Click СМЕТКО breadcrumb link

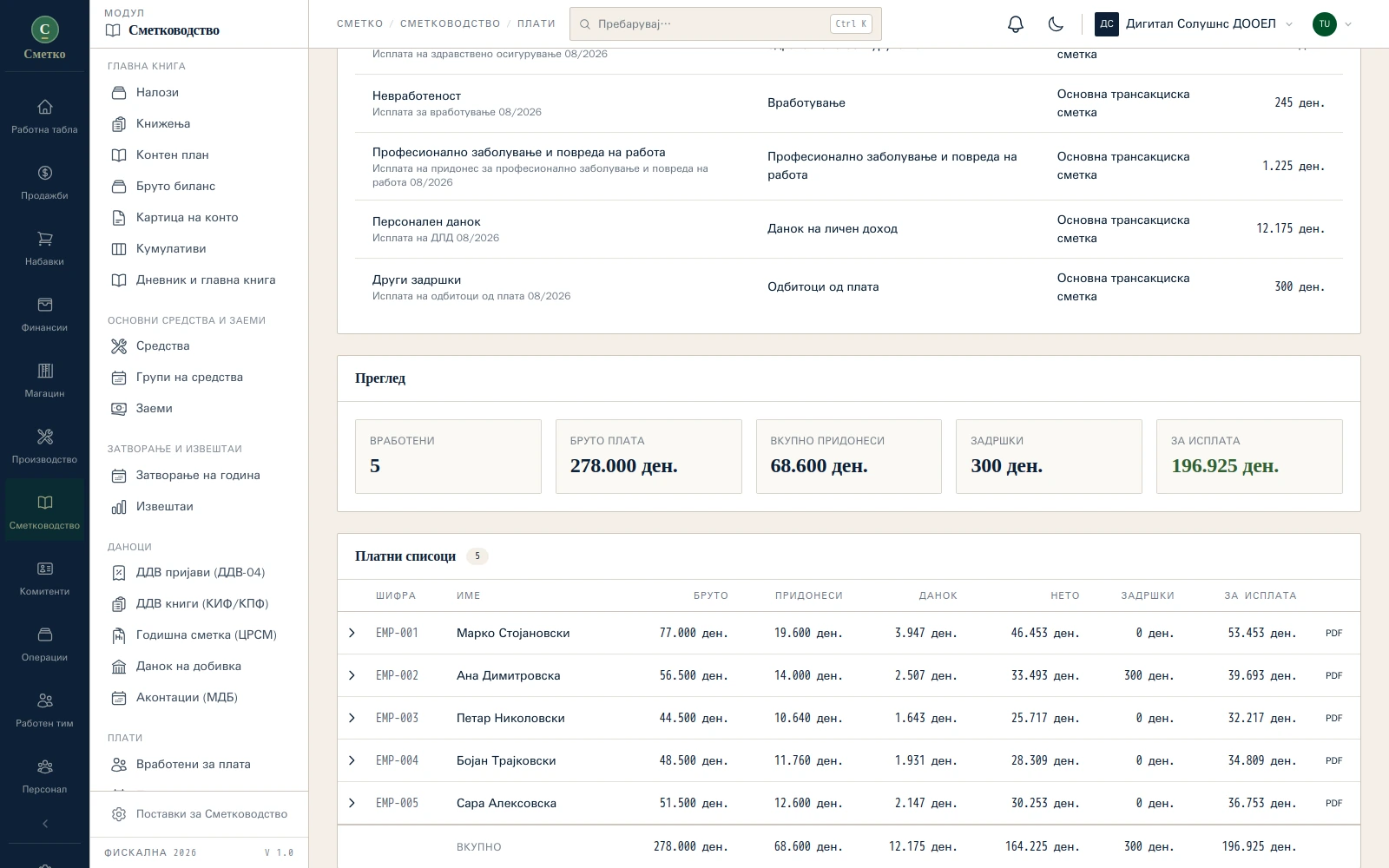click(360, 24)
